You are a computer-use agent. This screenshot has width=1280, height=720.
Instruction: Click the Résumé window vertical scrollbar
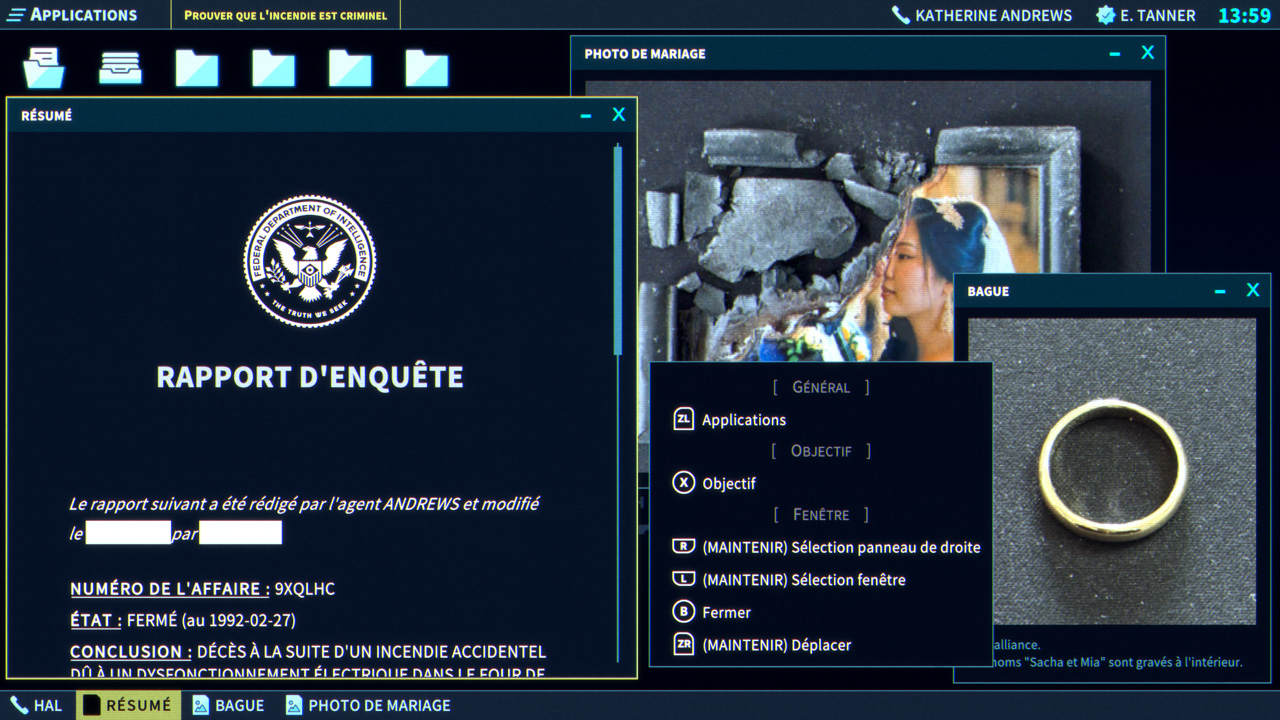(618, 250)
